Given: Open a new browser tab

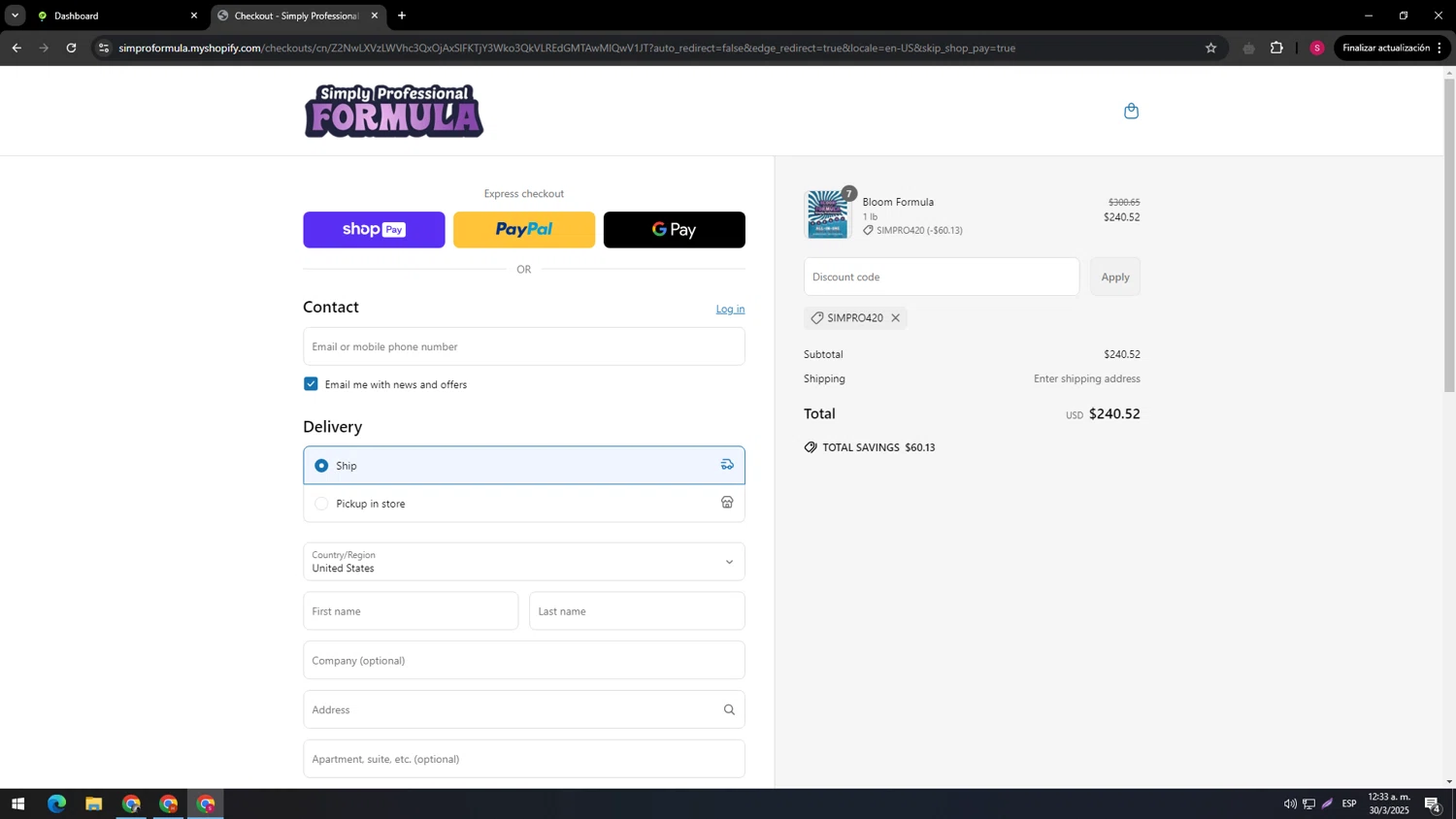Looking at the screenshot, I should (x=402, y=16).
